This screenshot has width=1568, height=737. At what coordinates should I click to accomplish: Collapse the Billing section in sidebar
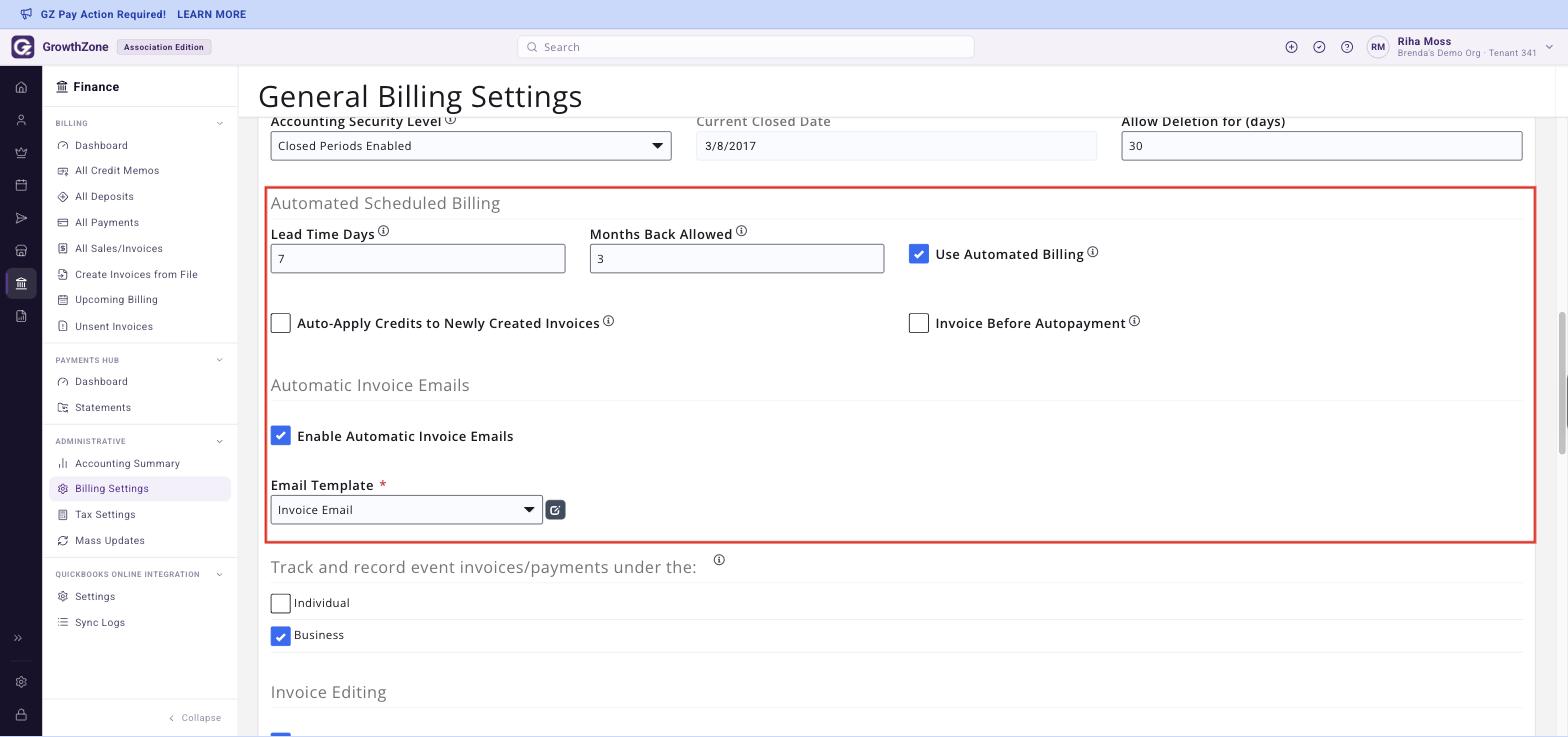(220, 124)
